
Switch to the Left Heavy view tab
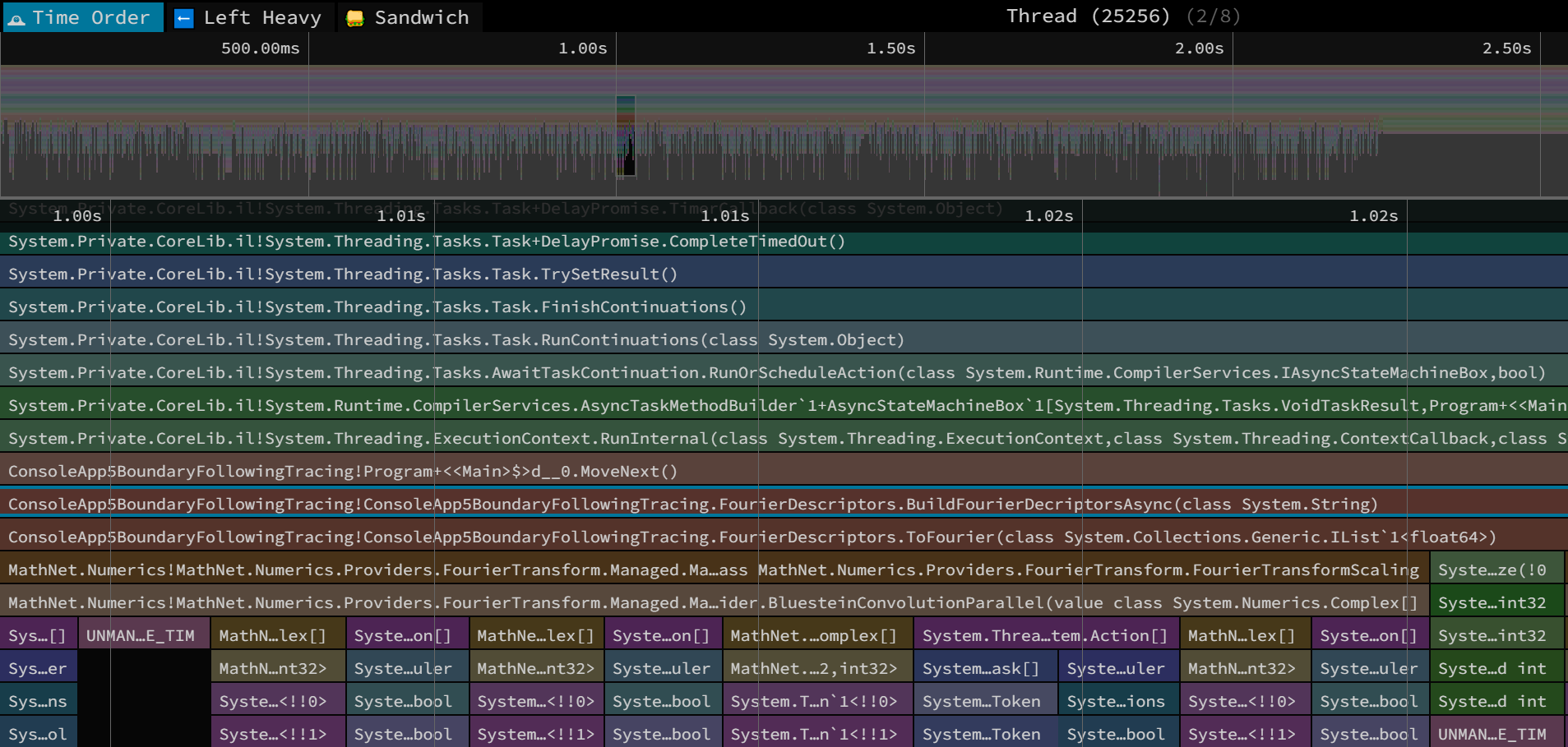click(249, 17)
